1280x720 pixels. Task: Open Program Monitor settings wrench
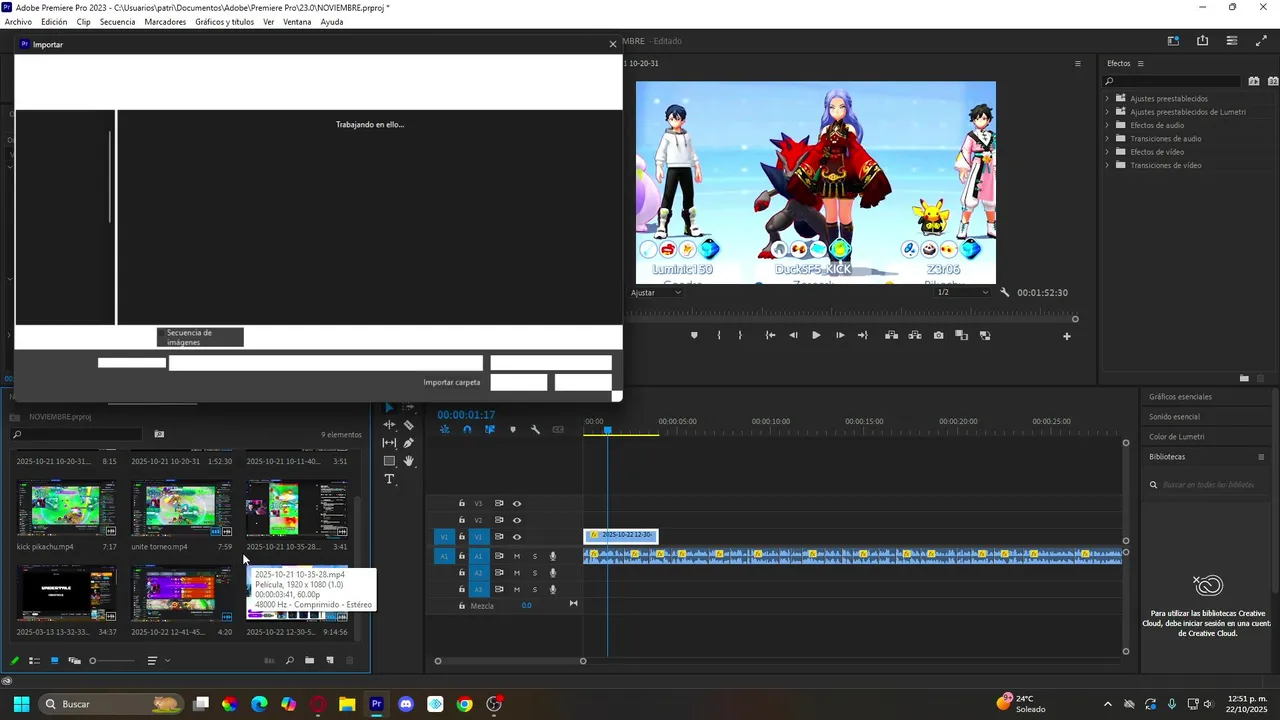1005,293
